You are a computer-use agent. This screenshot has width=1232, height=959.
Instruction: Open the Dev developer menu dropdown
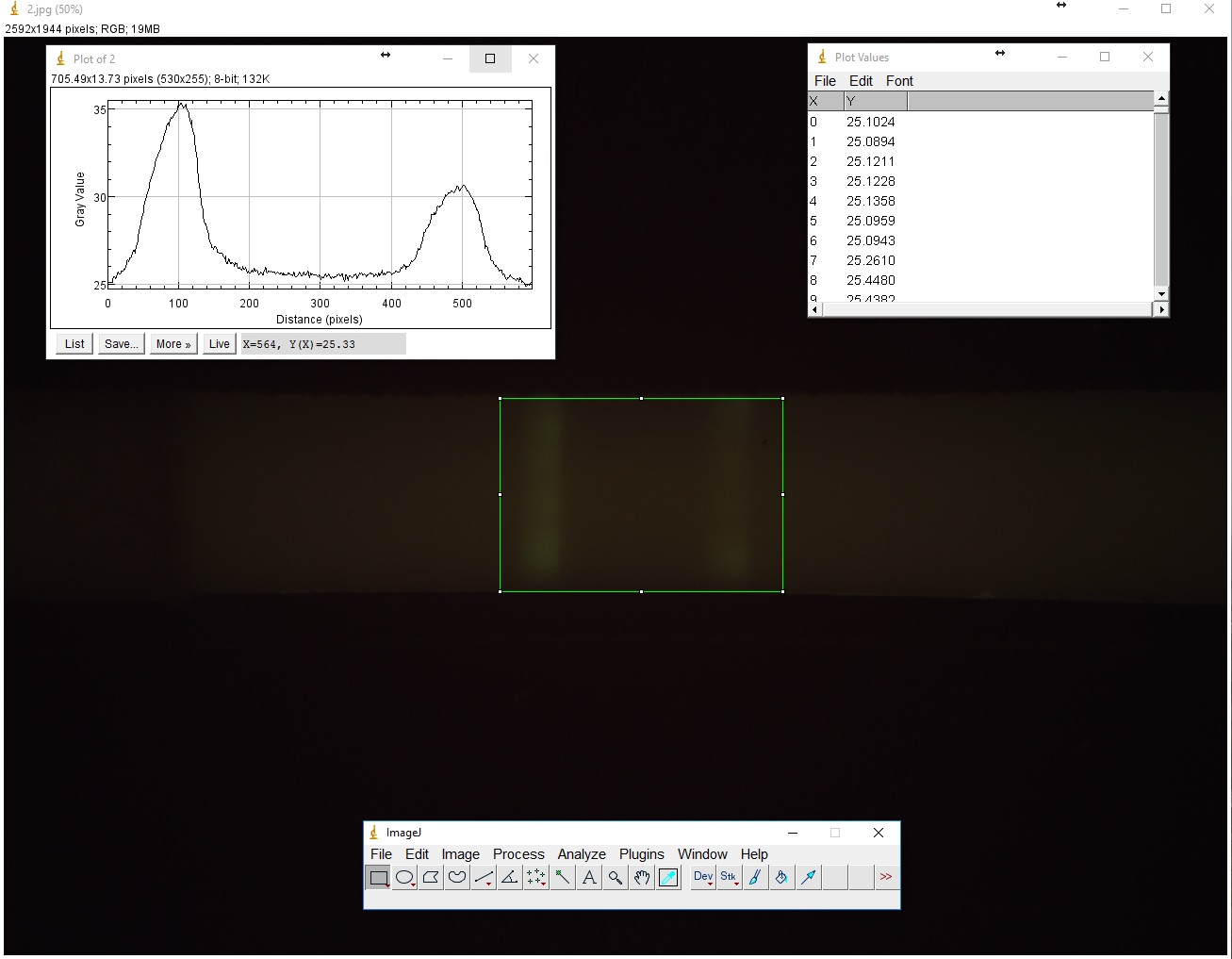(703, 878)
